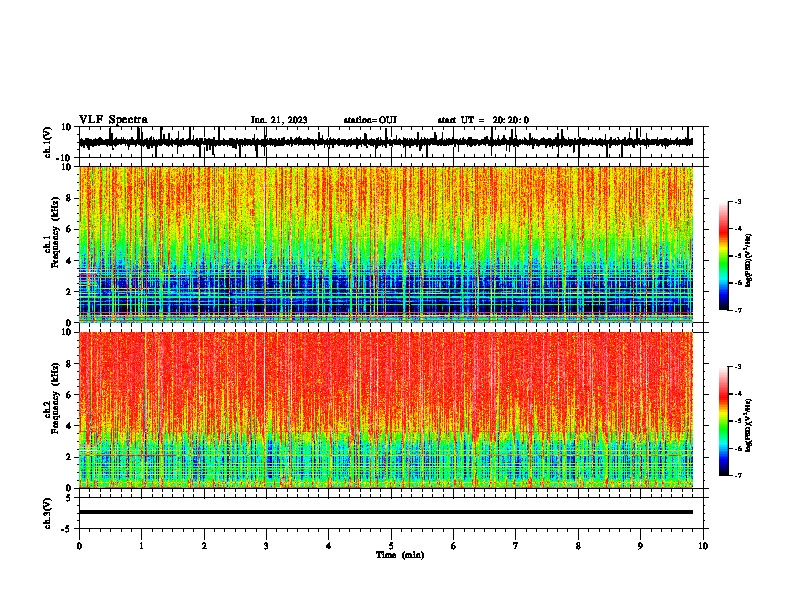Click the "ch.1(V)" axis label
Screen dimensions: 792x612
pos(47,142)
